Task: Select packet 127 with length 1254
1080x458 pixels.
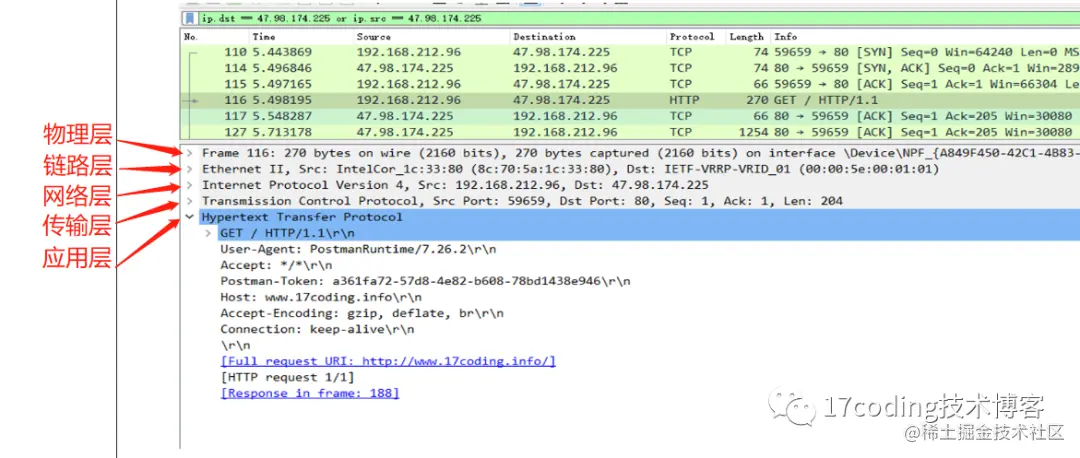Action: pos(630,132)
